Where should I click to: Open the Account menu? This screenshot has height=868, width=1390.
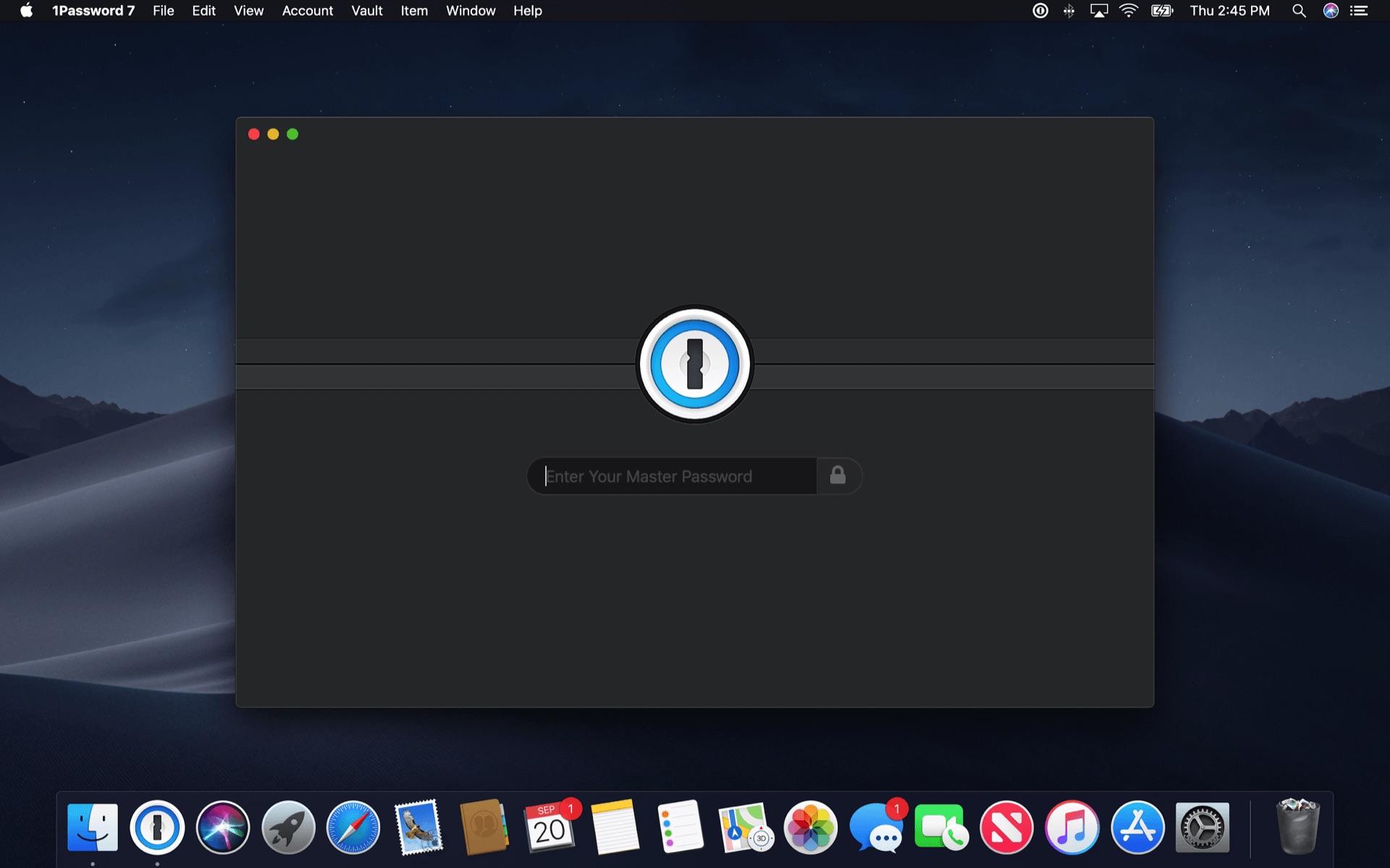coord(307,11)
